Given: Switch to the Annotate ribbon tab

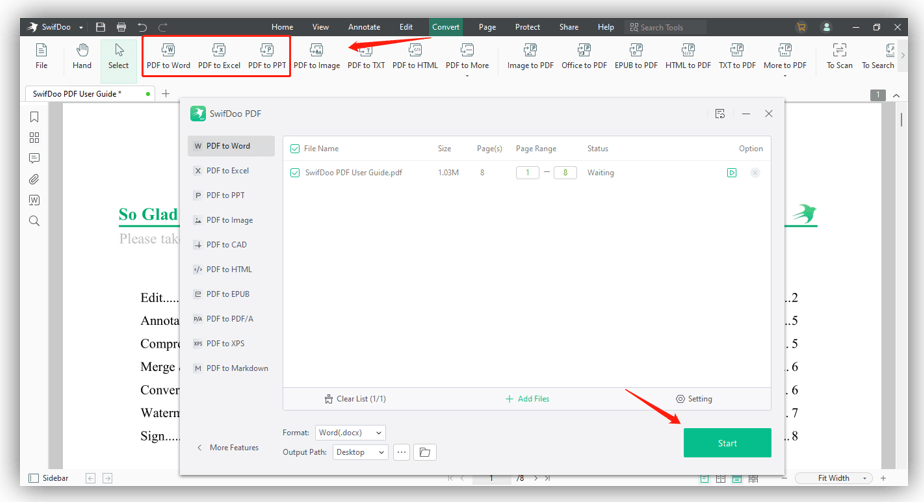Looking at the screenshot, I should [x=364, y=27].
